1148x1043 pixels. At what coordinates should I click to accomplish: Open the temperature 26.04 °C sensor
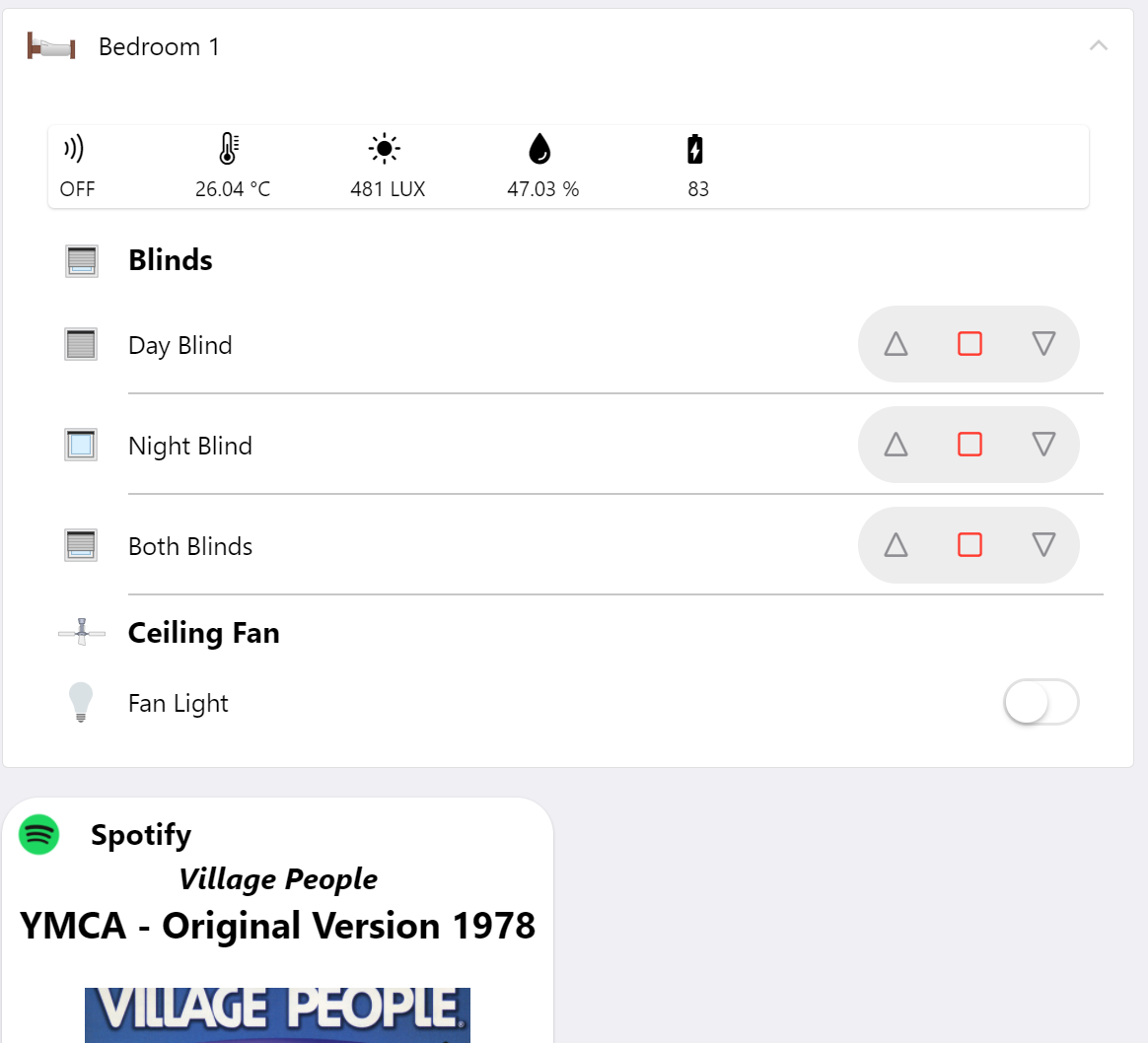(x=232, y=167)
